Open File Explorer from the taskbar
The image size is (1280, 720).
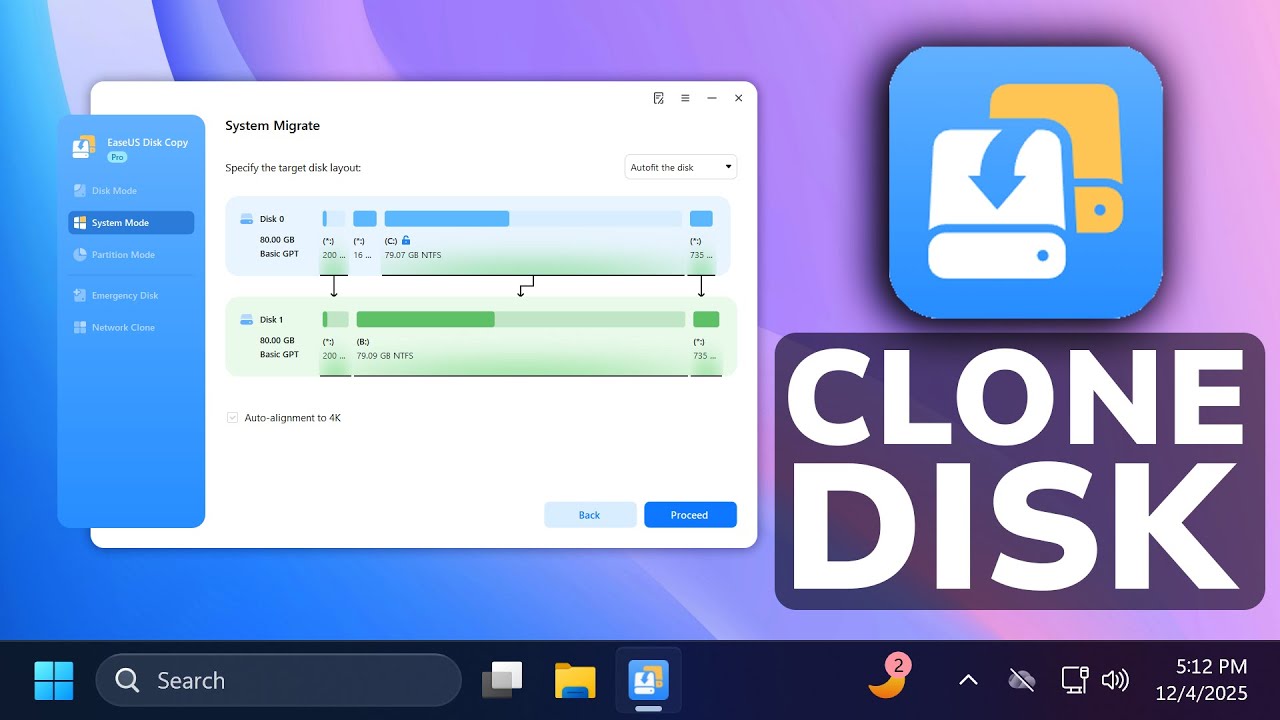(x=575, y=680)
